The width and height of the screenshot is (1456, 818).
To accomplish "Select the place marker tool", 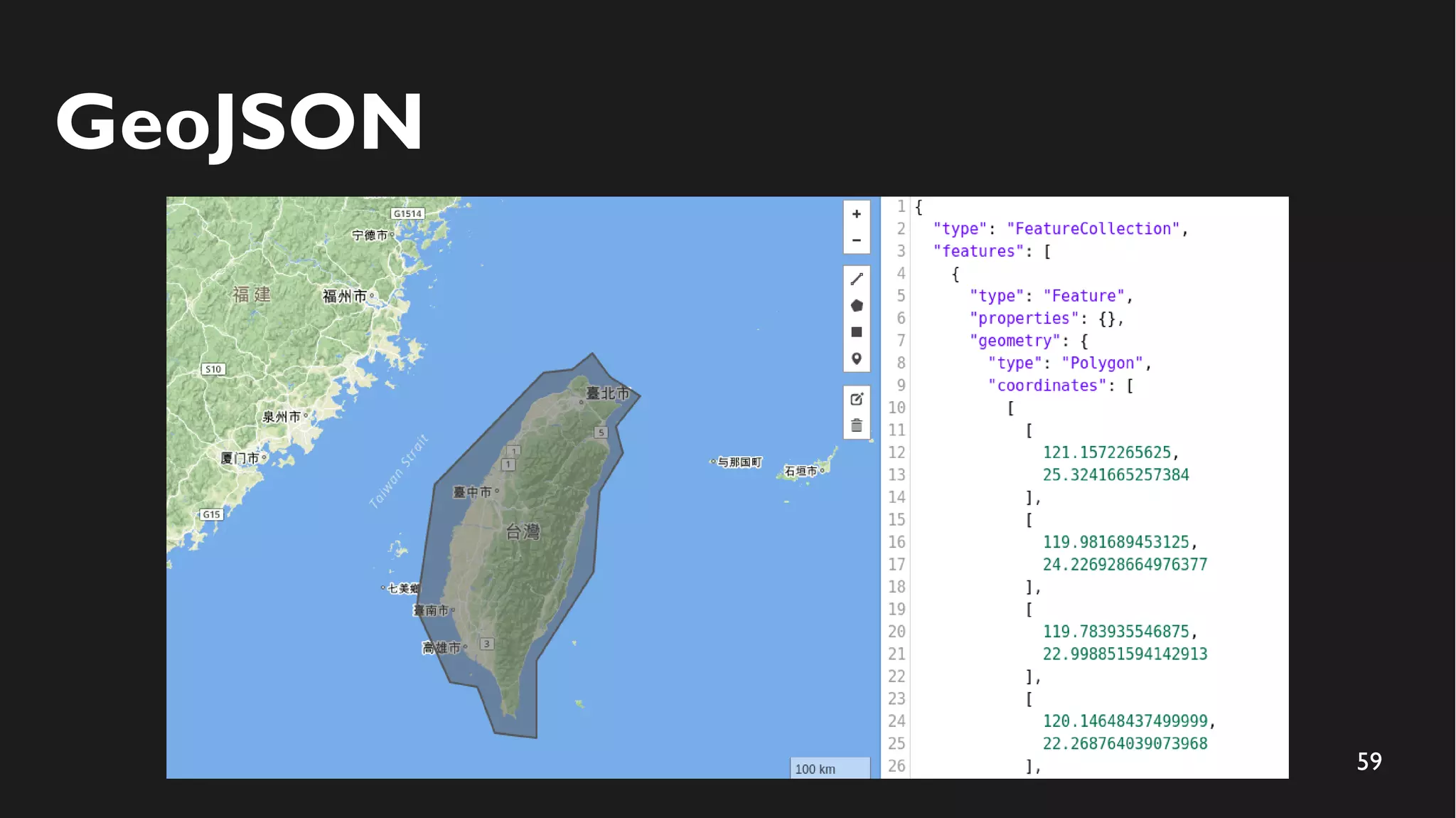I will (x=857, y=358).
